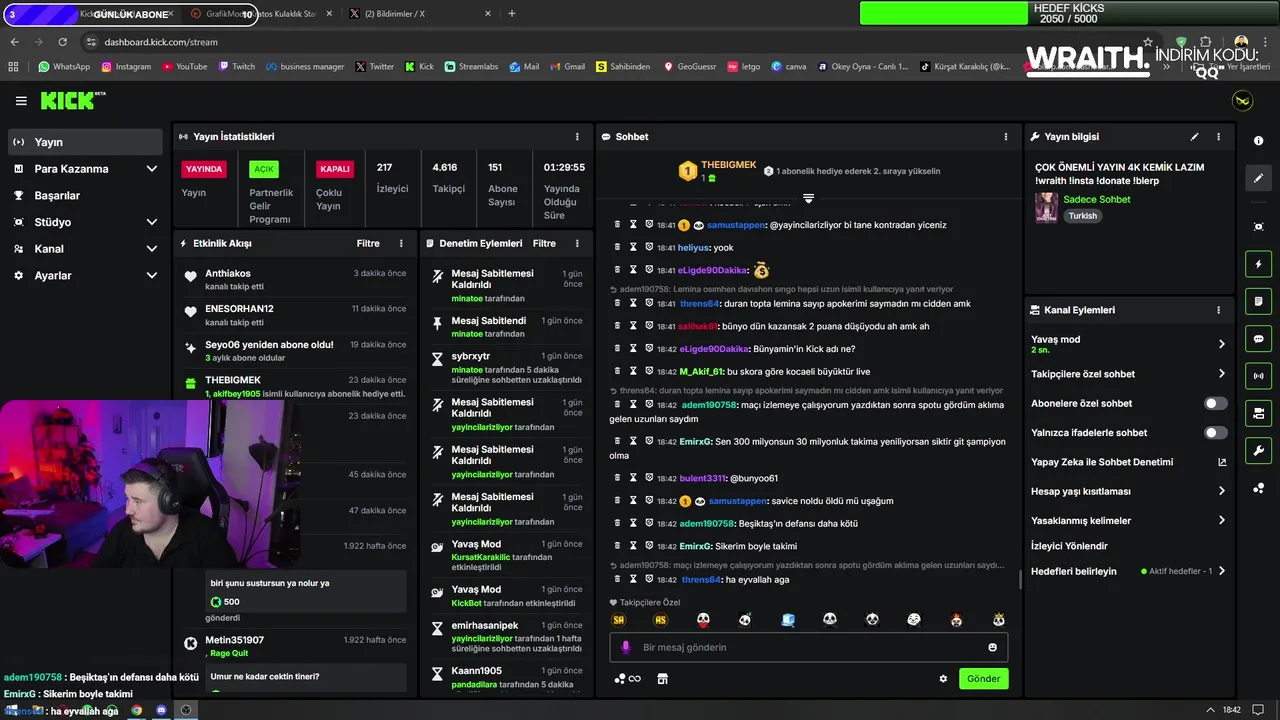Click the shop icon below the message box

pyautogui.click(x=662, y=679)
